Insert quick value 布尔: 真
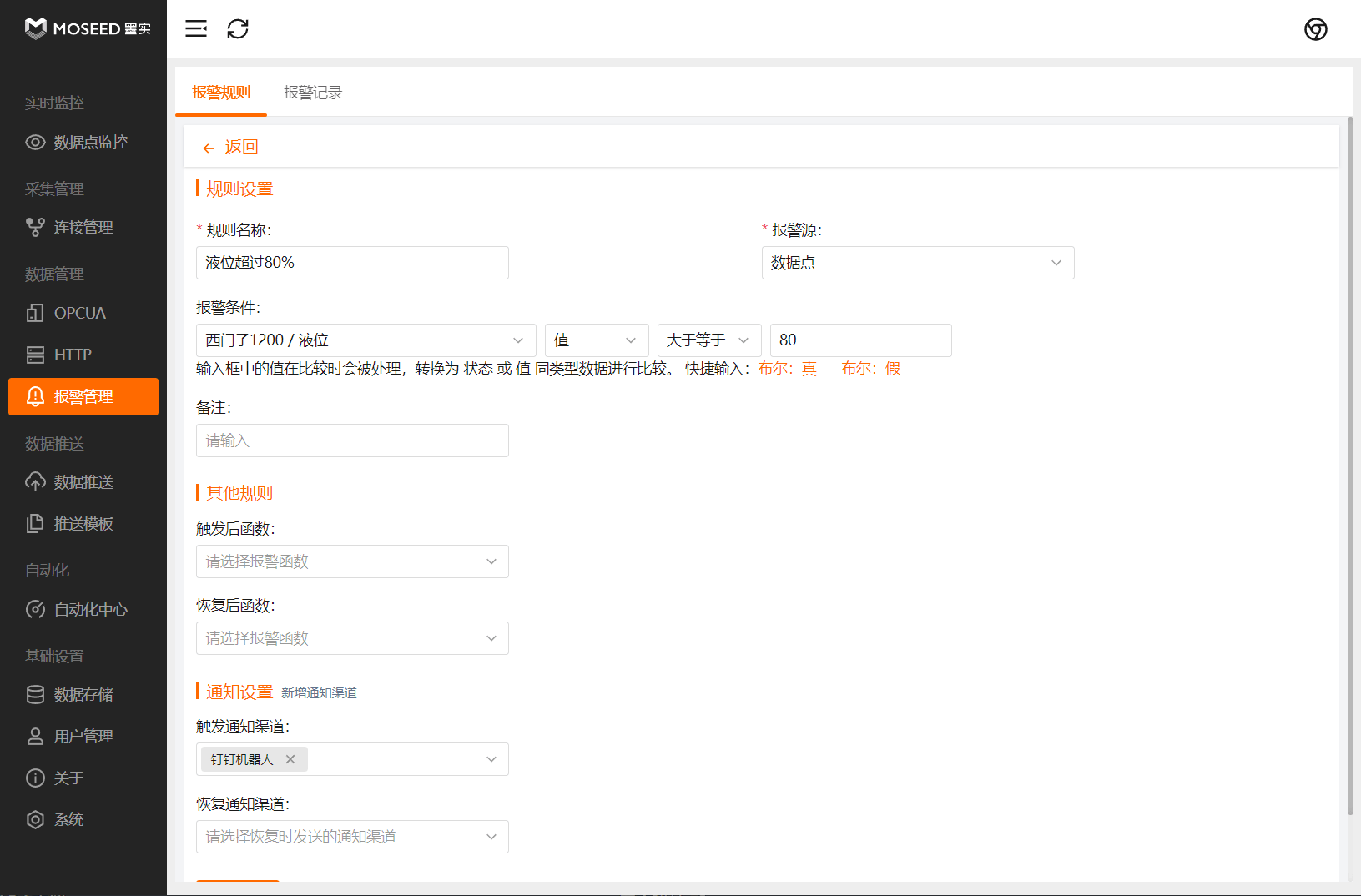Screen dimensions: 1361x896 (x=788, y=369)
